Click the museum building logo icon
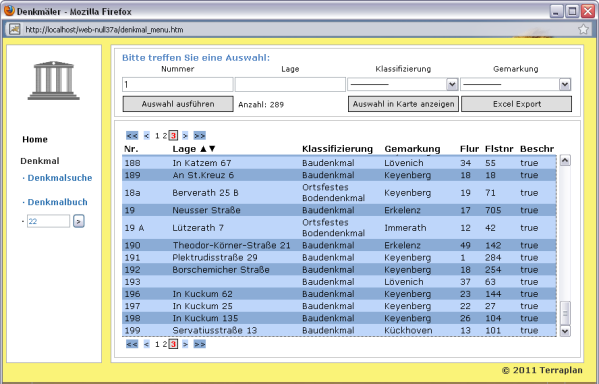599x384 pixels. pos(53,80)
